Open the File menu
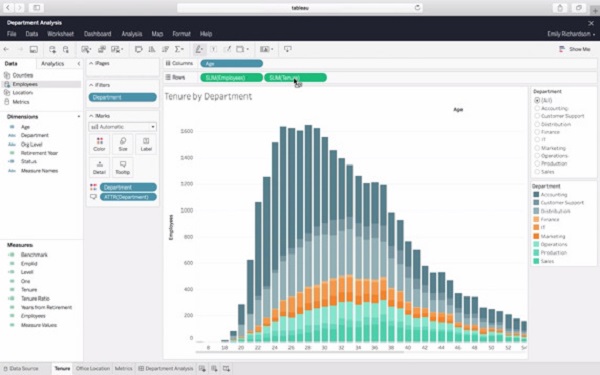This screenshot has height=375, width=600. [11, 34]
